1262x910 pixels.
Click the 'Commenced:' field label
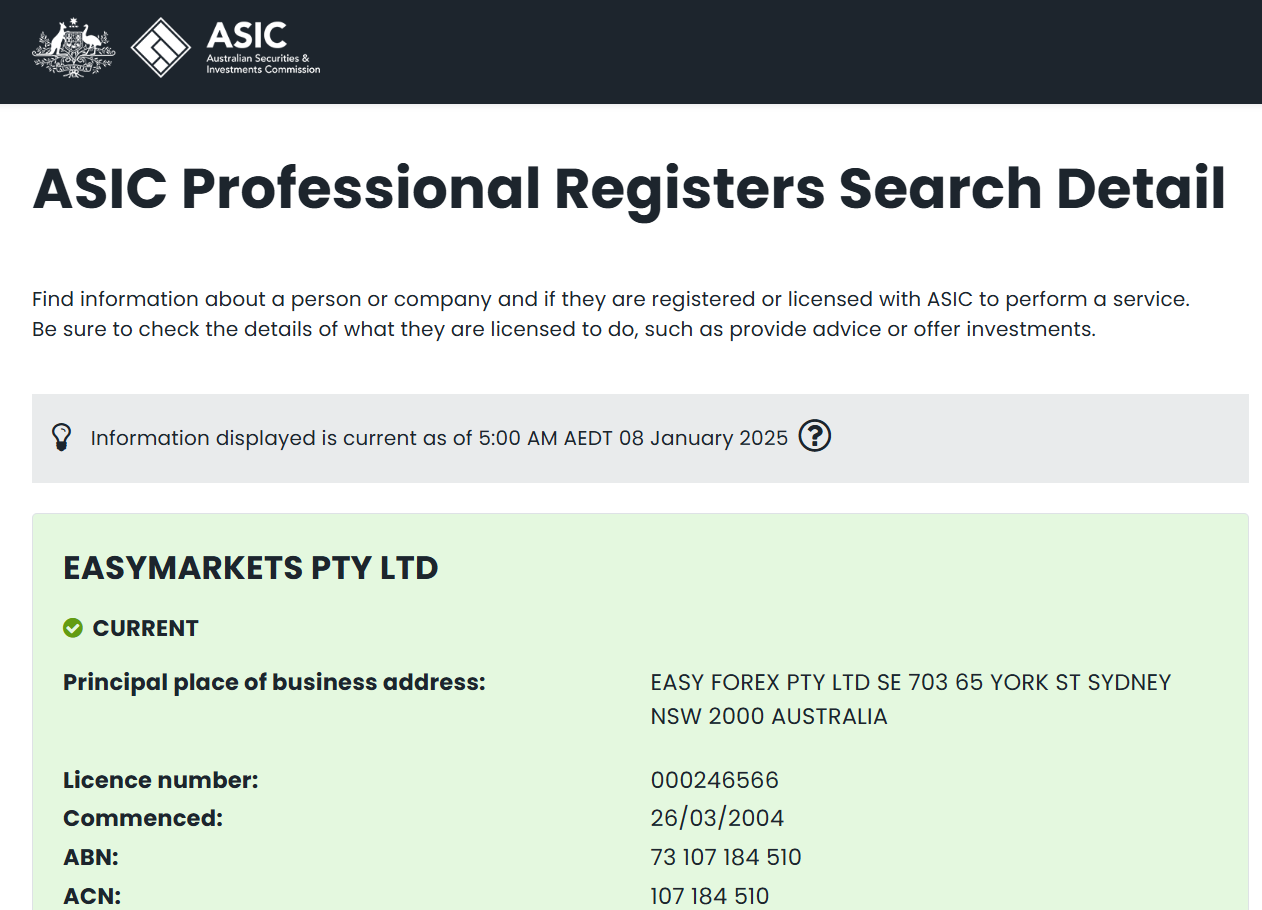(x=143, y=818)
